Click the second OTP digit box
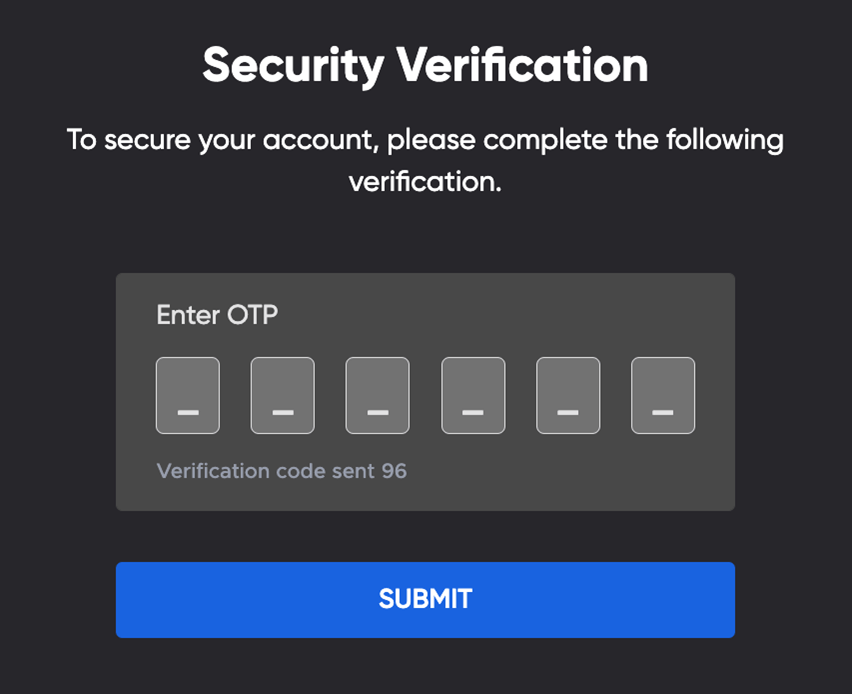This screenshot has height=694, width=852. click(282, 395)
